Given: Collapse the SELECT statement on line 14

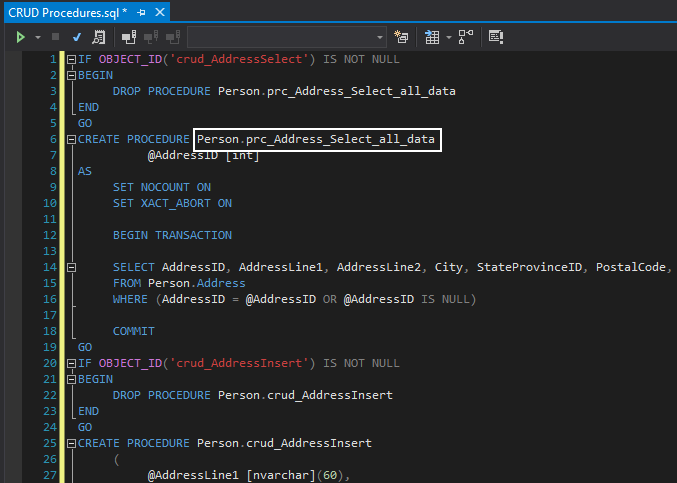Looking at the screenshot, I should pyautogui.click(x=71, y=267).
